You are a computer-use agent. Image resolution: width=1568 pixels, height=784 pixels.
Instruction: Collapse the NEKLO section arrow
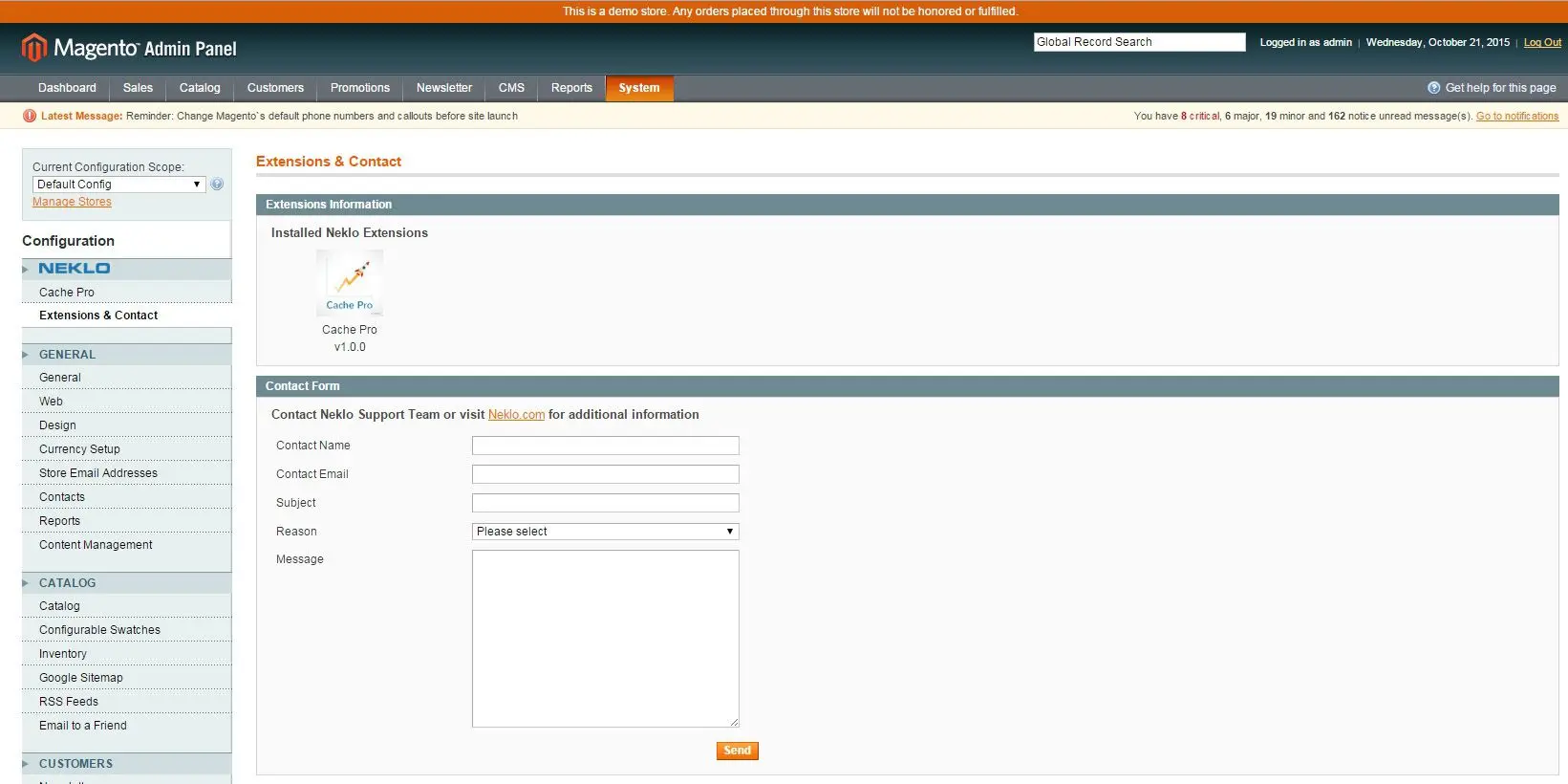[26, 270]
